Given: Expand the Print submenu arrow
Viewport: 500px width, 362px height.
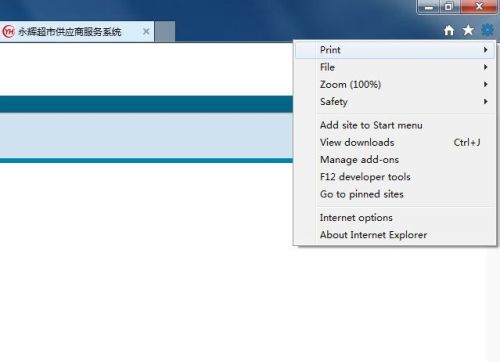Looking at the screenshot, I should pos(486,50).
